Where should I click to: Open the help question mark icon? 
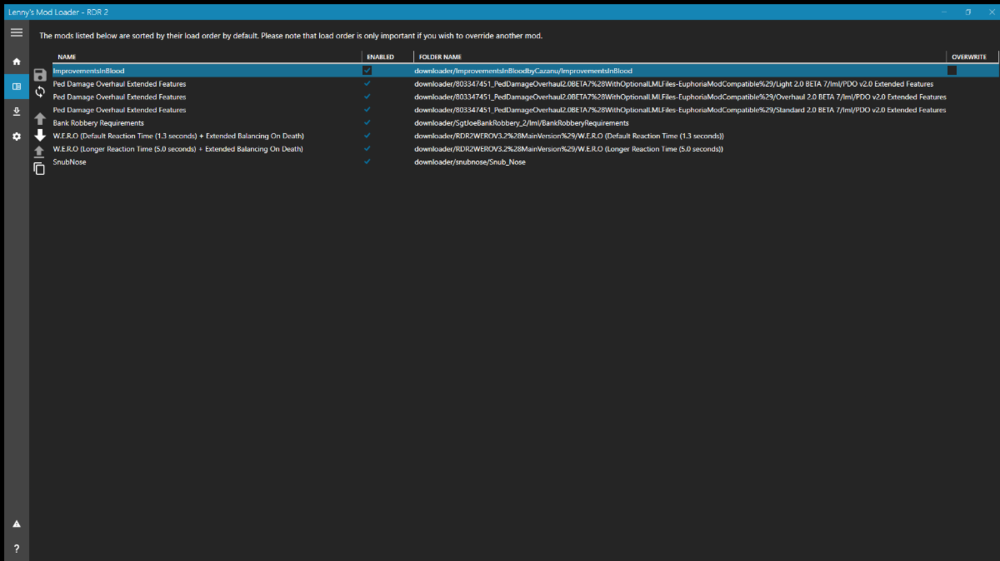16,548
